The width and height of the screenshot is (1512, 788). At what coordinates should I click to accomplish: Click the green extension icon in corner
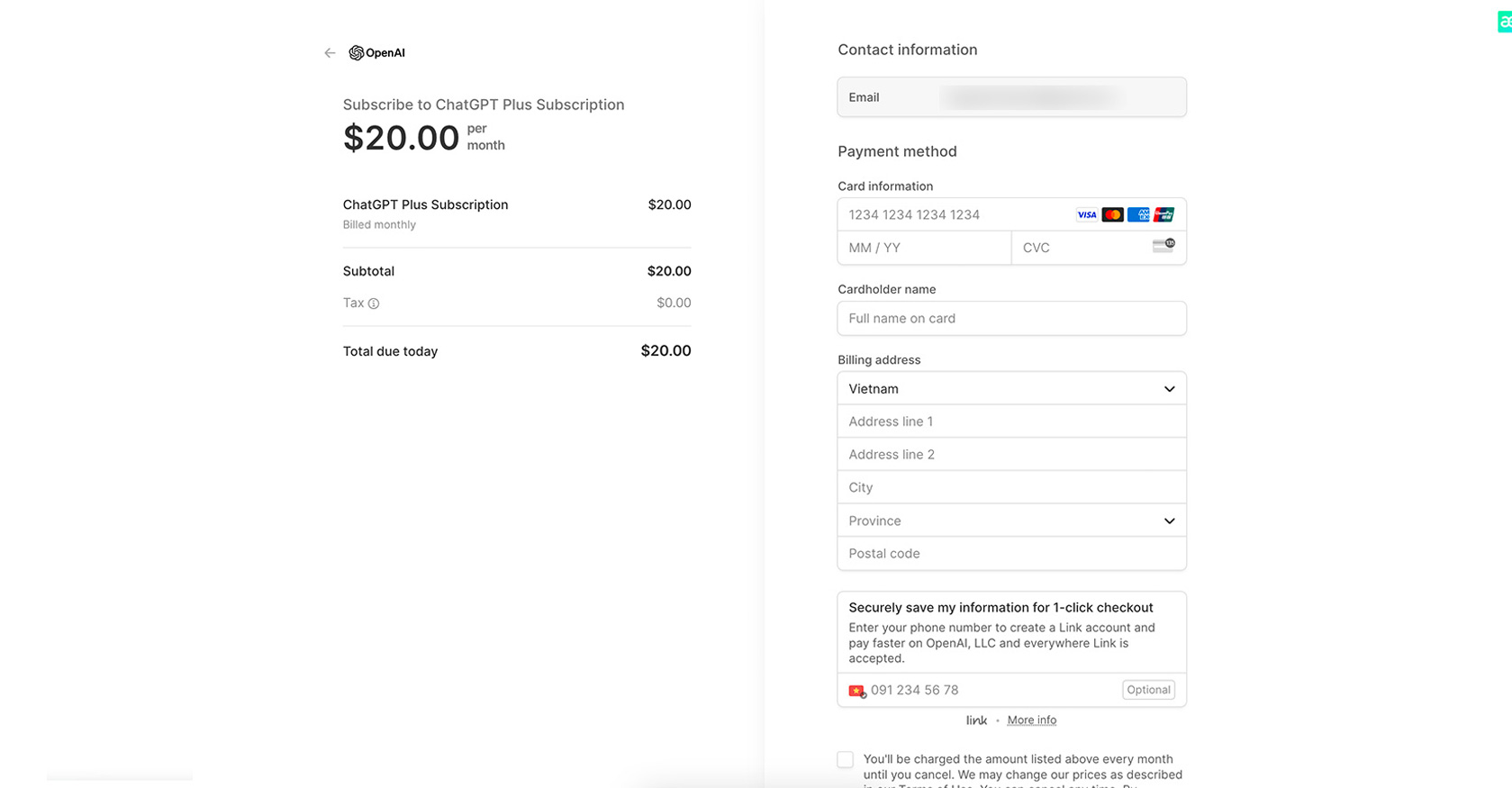point(1505,21)
